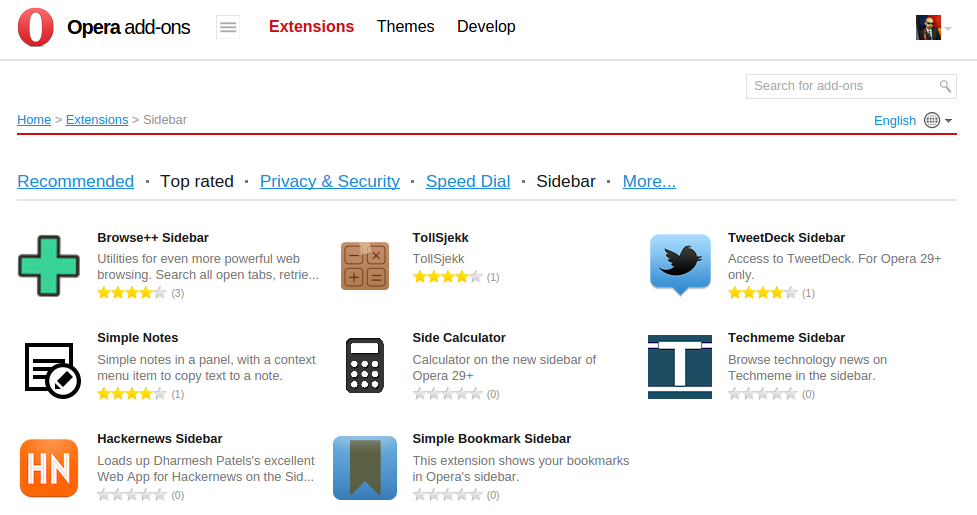The width and height of the screenshot is (977, 515).
Task: Open the hamburger menu next to Opera add-ons
Action: (228, 27)
